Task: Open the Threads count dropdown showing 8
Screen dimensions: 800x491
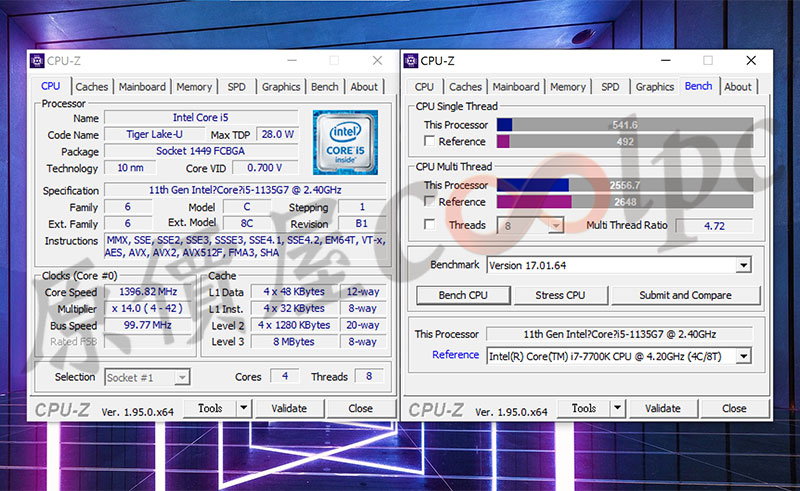Action: pos(556,225)
